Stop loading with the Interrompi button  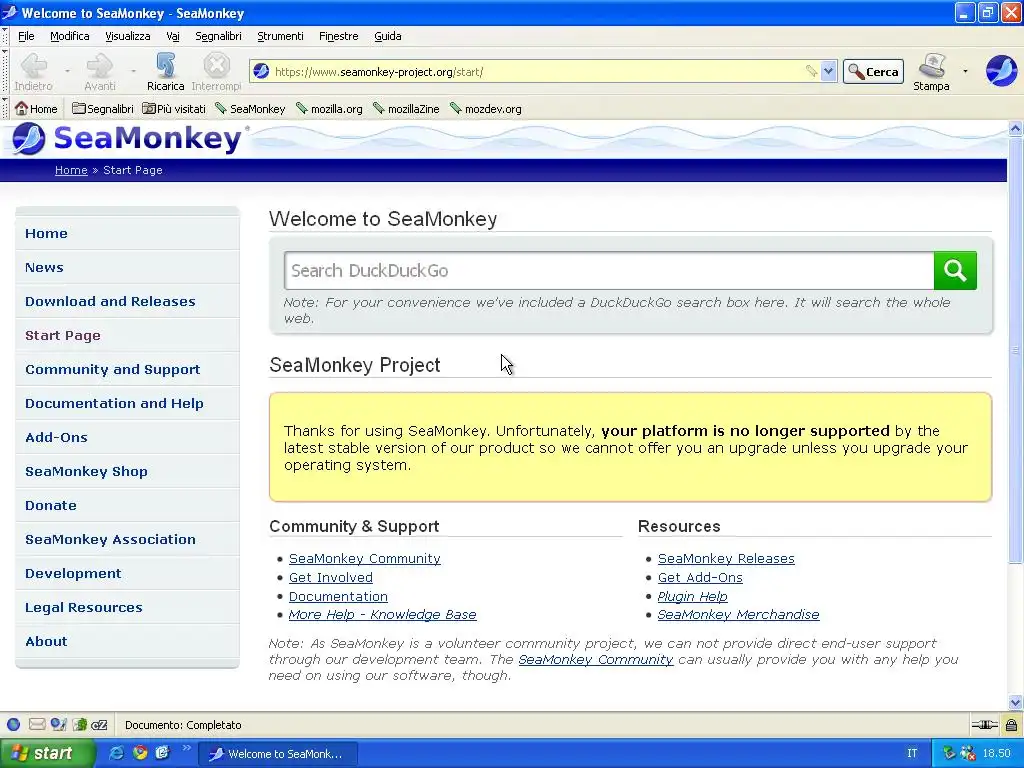coord(216,72)
